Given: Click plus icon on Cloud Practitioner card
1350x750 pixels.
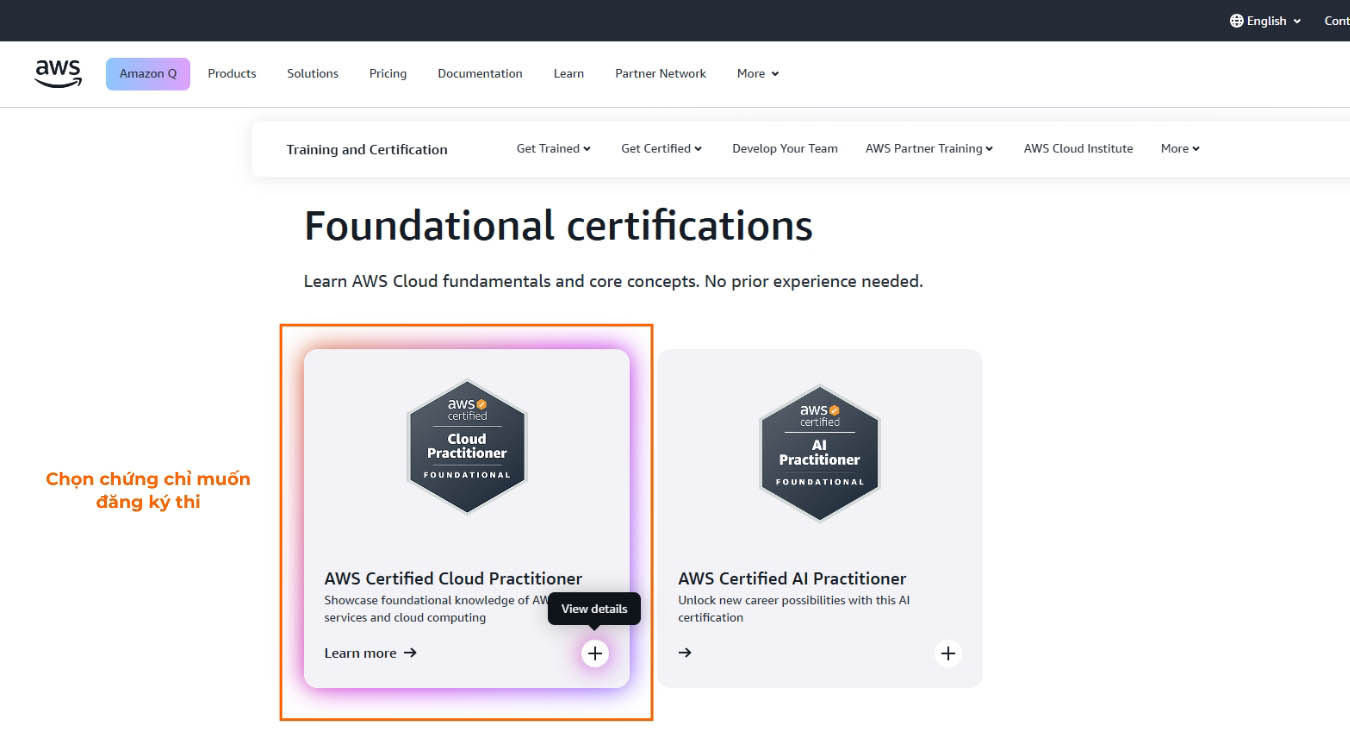Looking at the screenshot, I should point(595,653).
